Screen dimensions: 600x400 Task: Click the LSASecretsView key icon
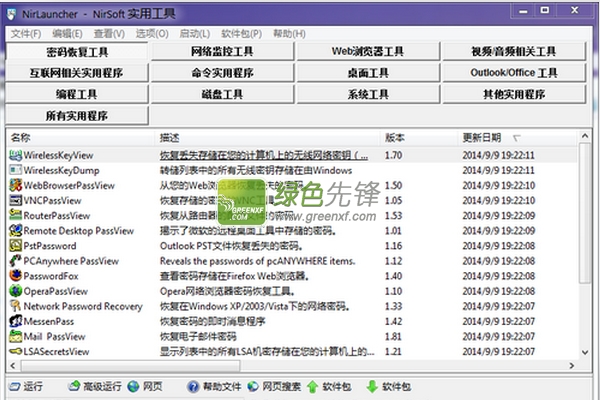tap(15, 351)
